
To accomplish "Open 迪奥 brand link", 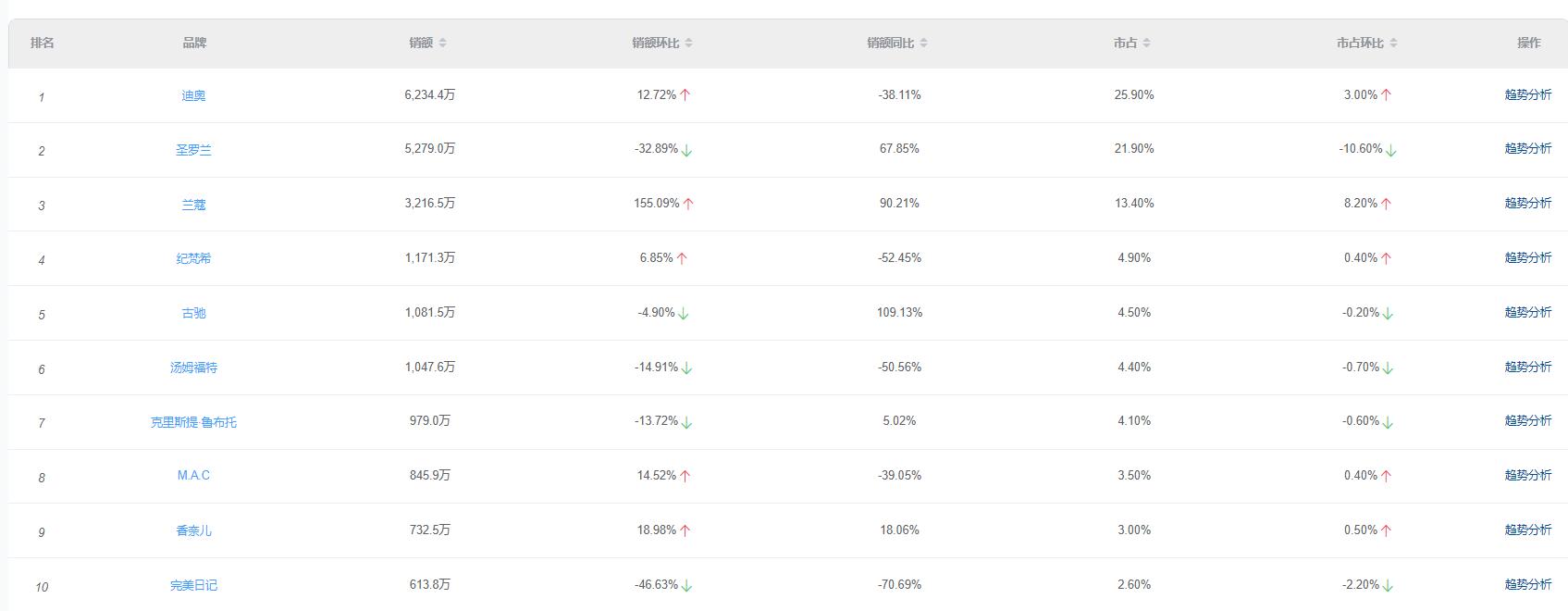I will click(x=193, y=95).
